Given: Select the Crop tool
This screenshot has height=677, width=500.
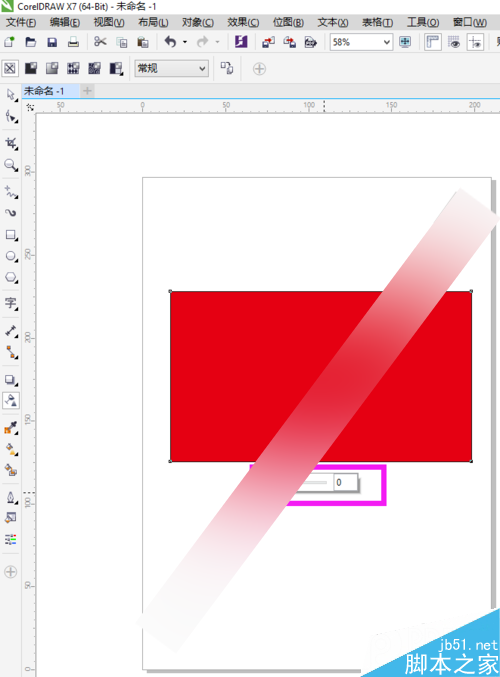Looking at the screenshot, I should [11, 143].
